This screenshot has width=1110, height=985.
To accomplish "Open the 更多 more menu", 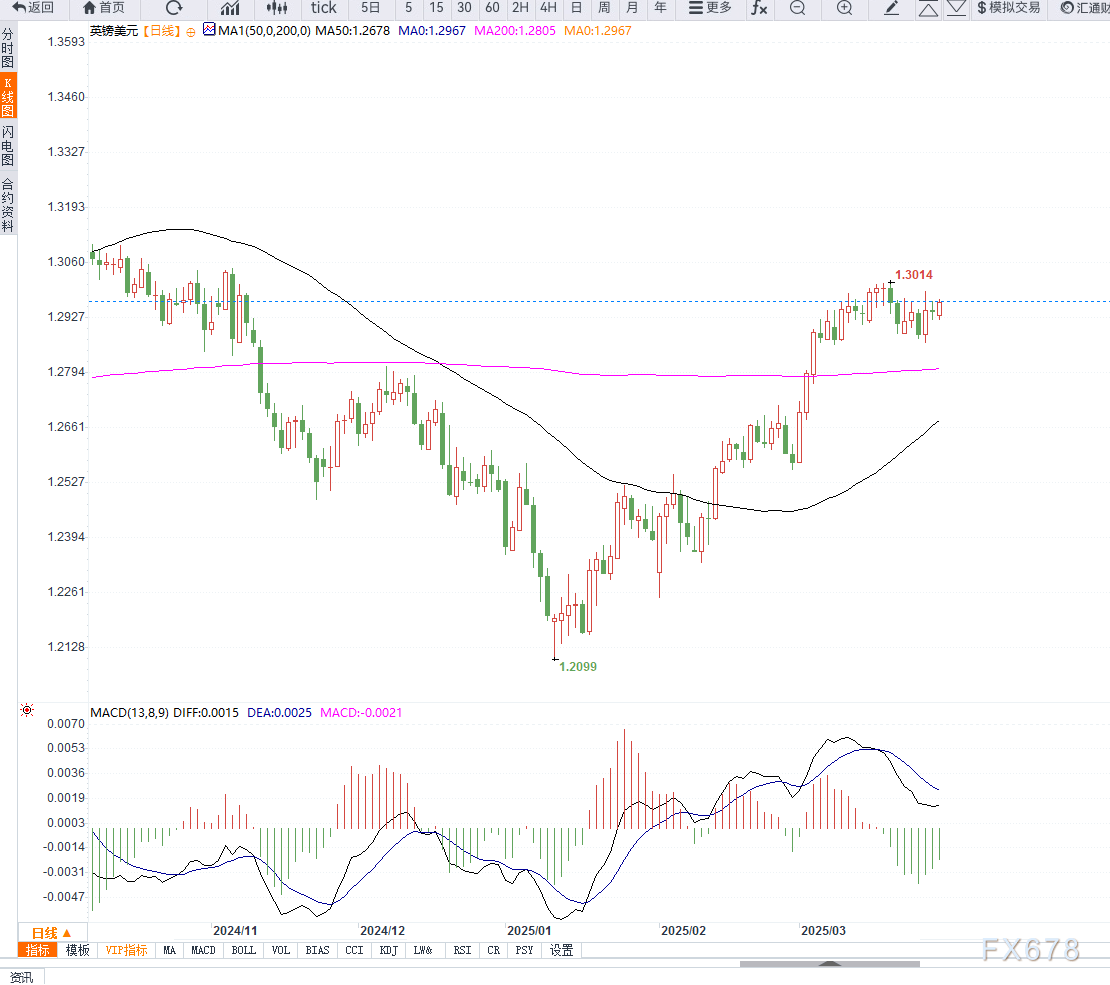I will [710, 8].
